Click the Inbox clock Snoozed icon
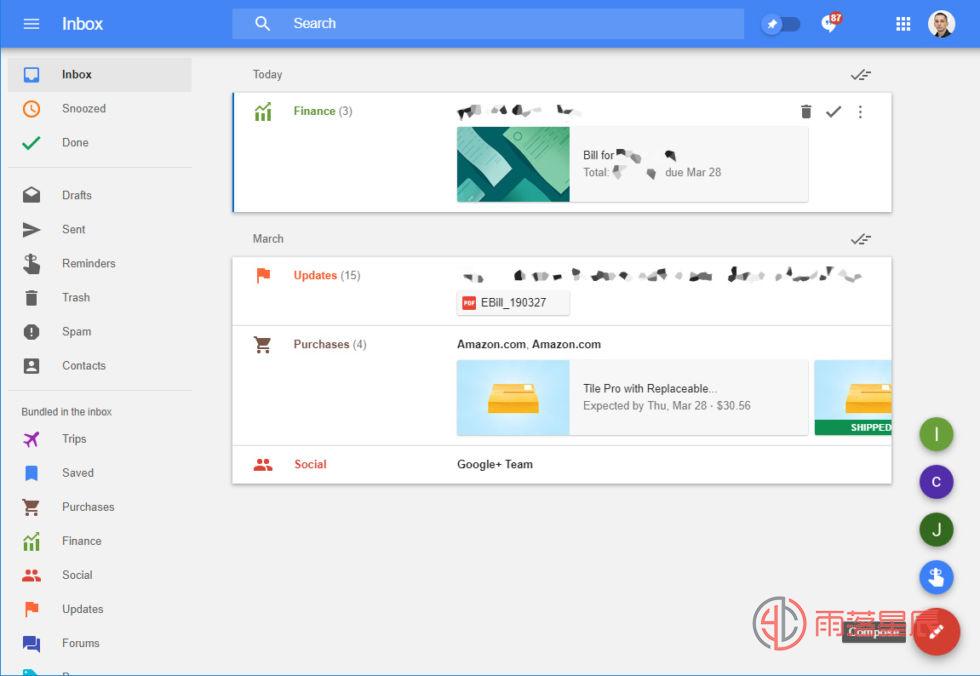980x676 pixels. click(31, 109)
